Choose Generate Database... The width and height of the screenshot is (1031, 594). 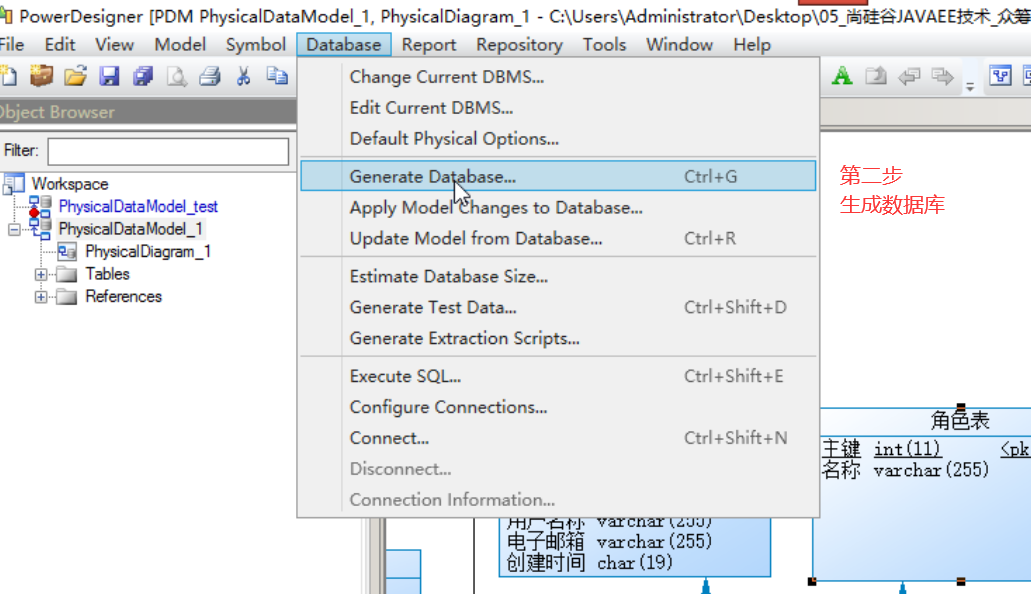(x=558, y=176)
